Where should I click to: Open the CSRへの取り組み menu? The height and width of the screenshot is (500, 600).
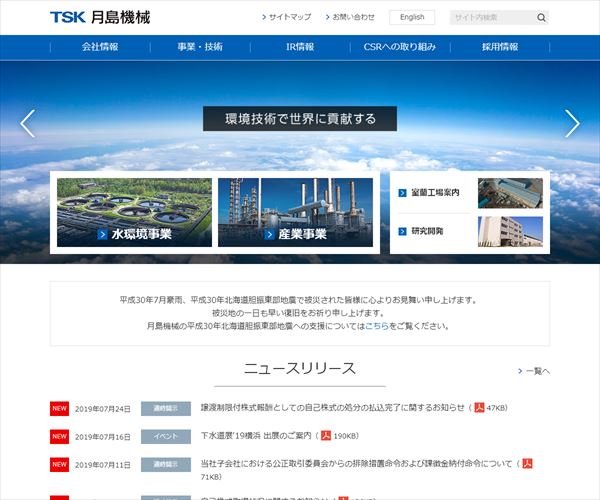point(400,47)
